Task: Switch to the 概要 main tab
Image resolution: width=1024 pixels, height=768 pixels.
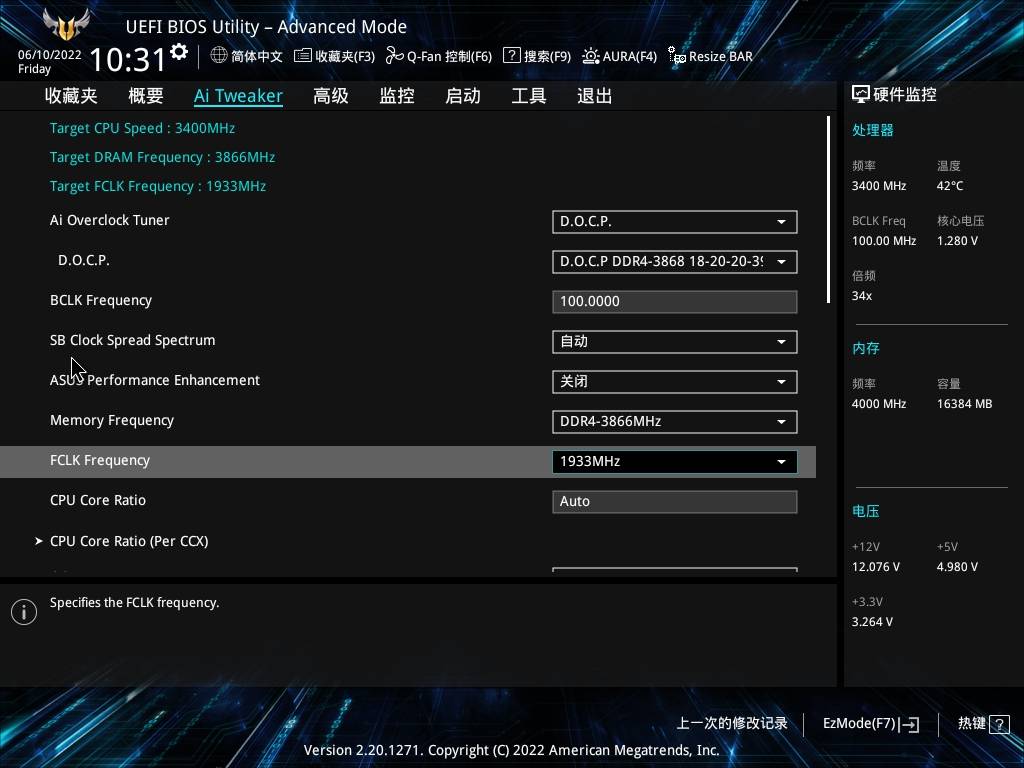Action: (x=146, y=96)
